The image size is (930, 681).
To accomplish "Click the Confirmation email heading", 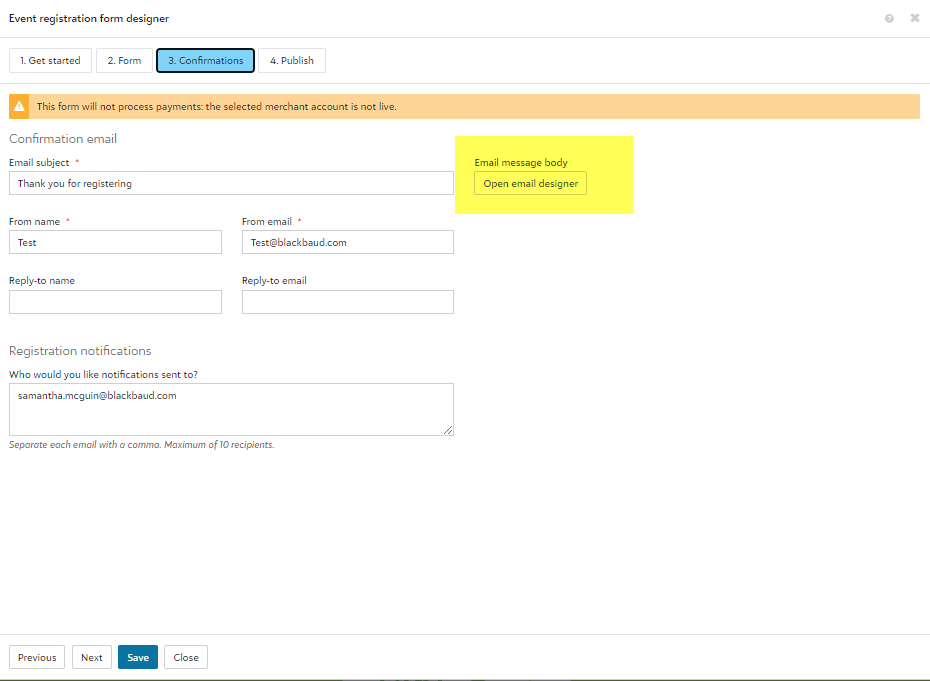I will [x=63, y=139].
